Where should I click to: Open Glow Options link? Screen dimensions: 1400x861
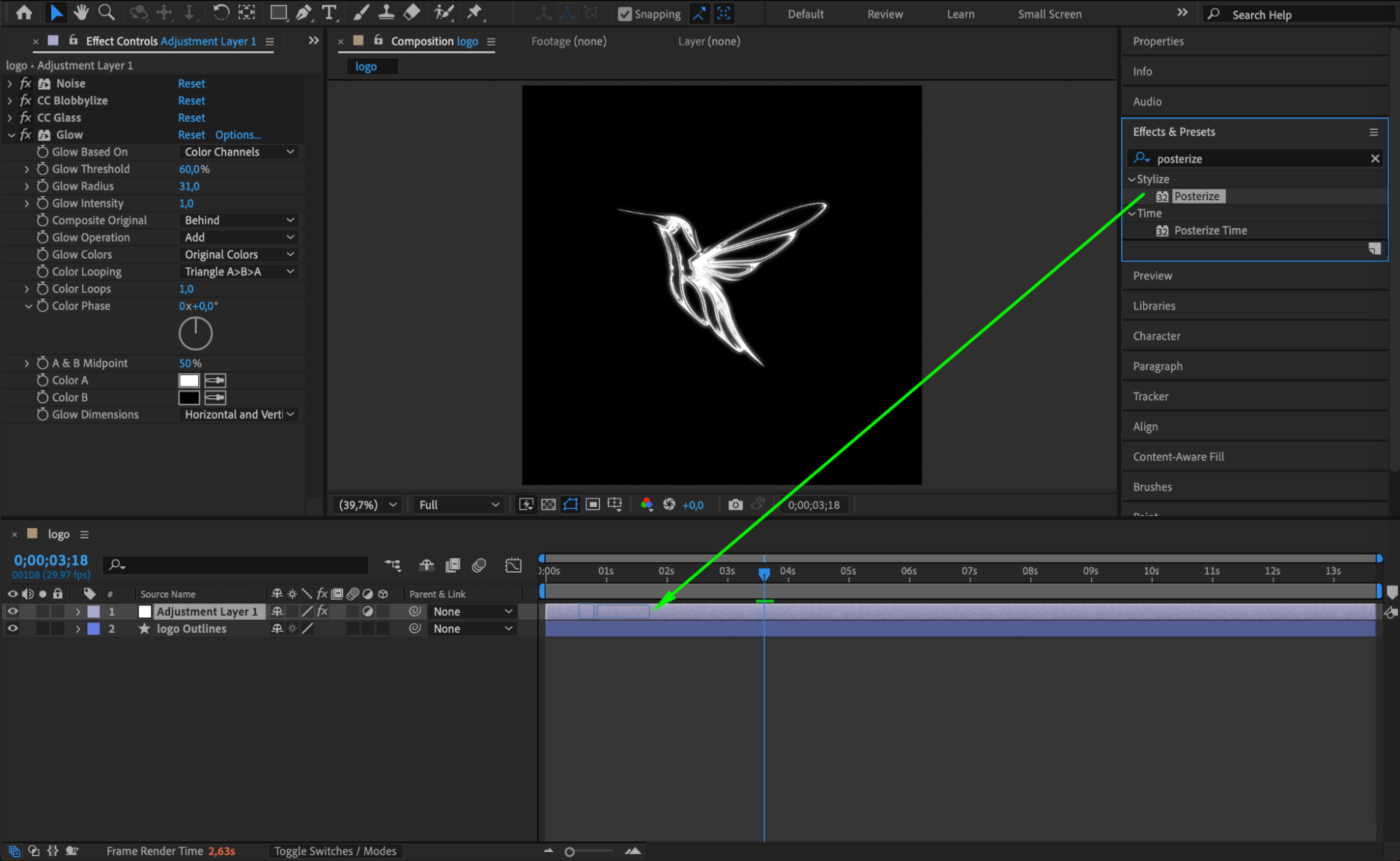[237, 135]
